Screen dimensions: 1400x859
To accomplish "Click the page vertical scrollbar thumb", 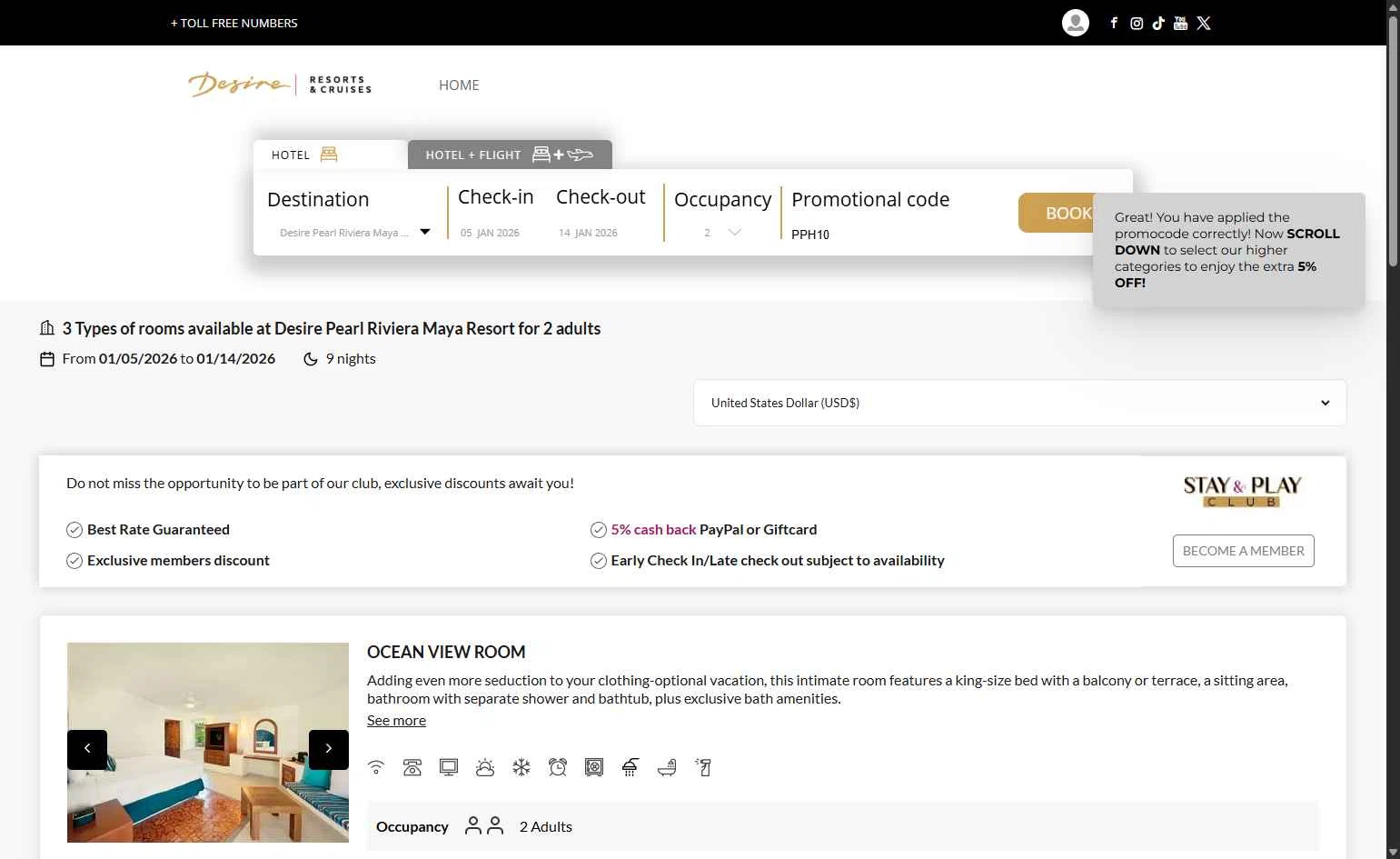I will (1393, 141).
